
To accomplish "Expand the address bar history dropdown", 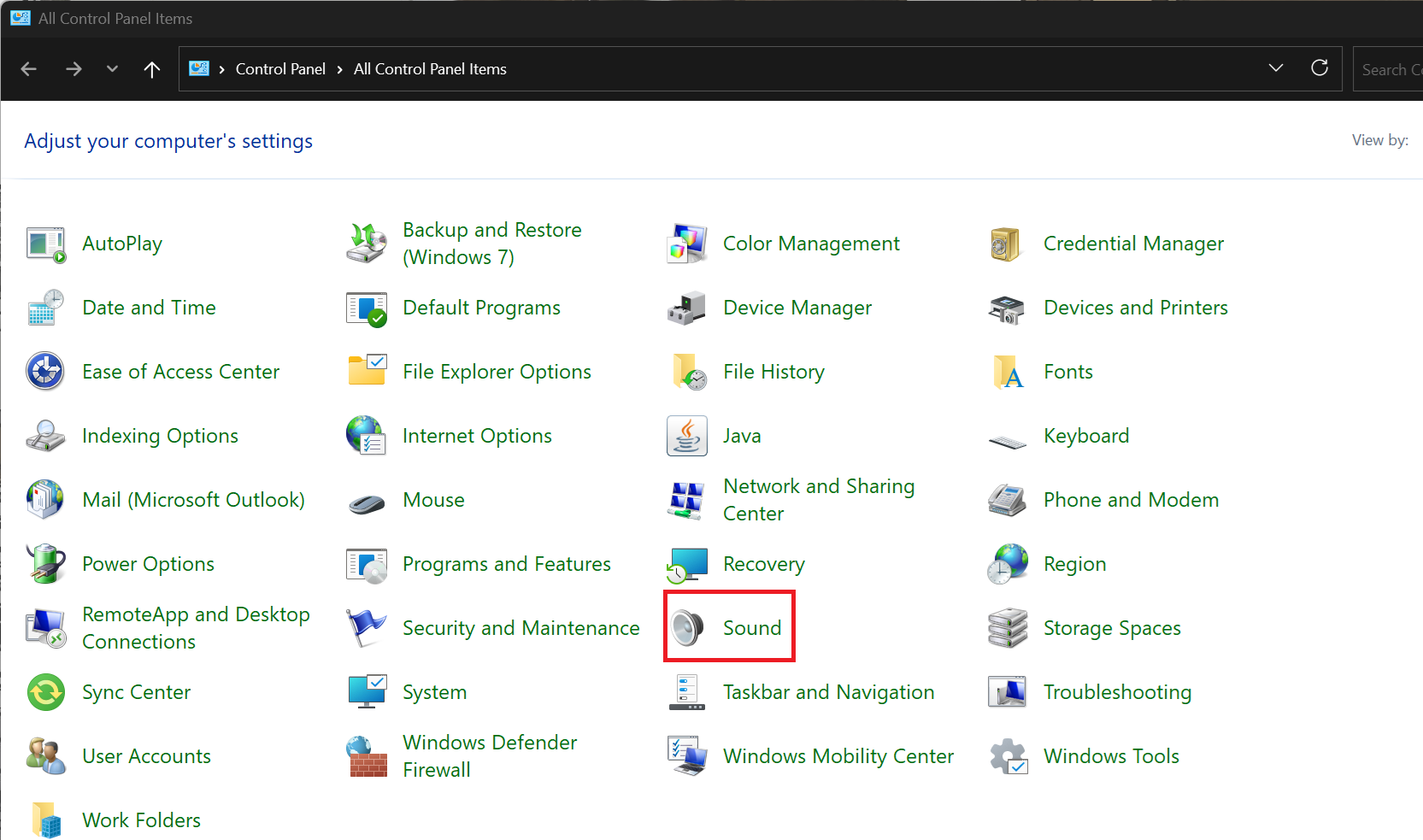I will 1276,68.
